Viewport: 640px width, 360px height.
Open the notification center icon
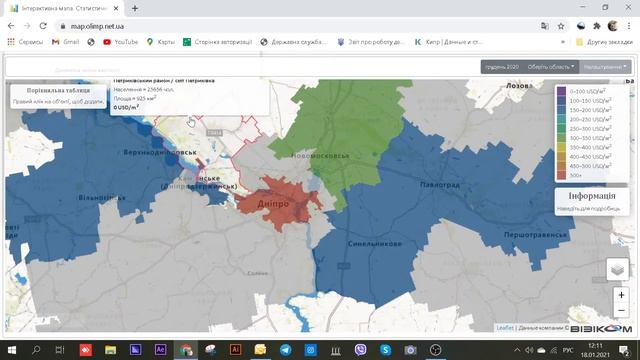624,350
